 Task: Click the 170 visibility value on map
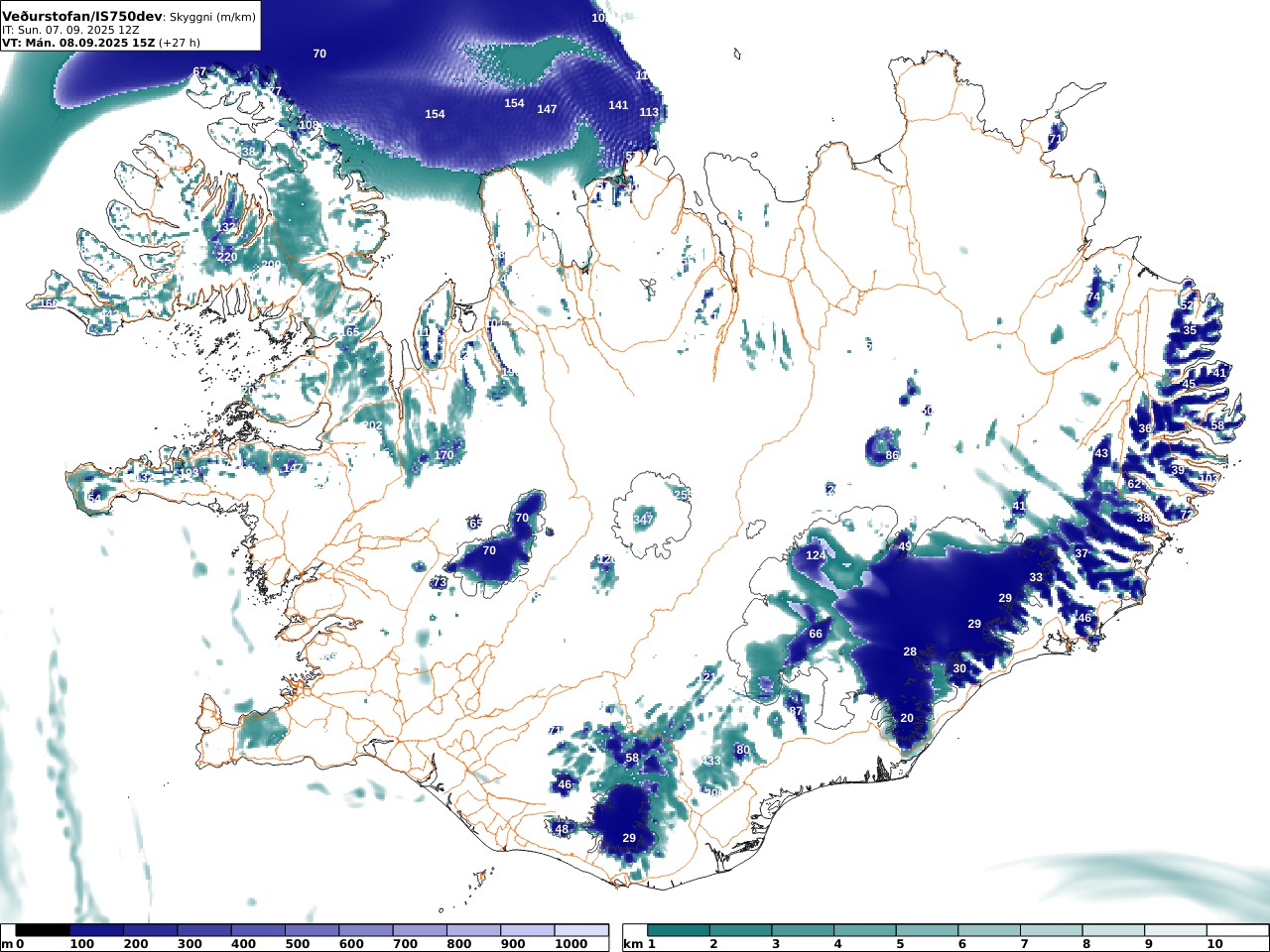[444, 456]
